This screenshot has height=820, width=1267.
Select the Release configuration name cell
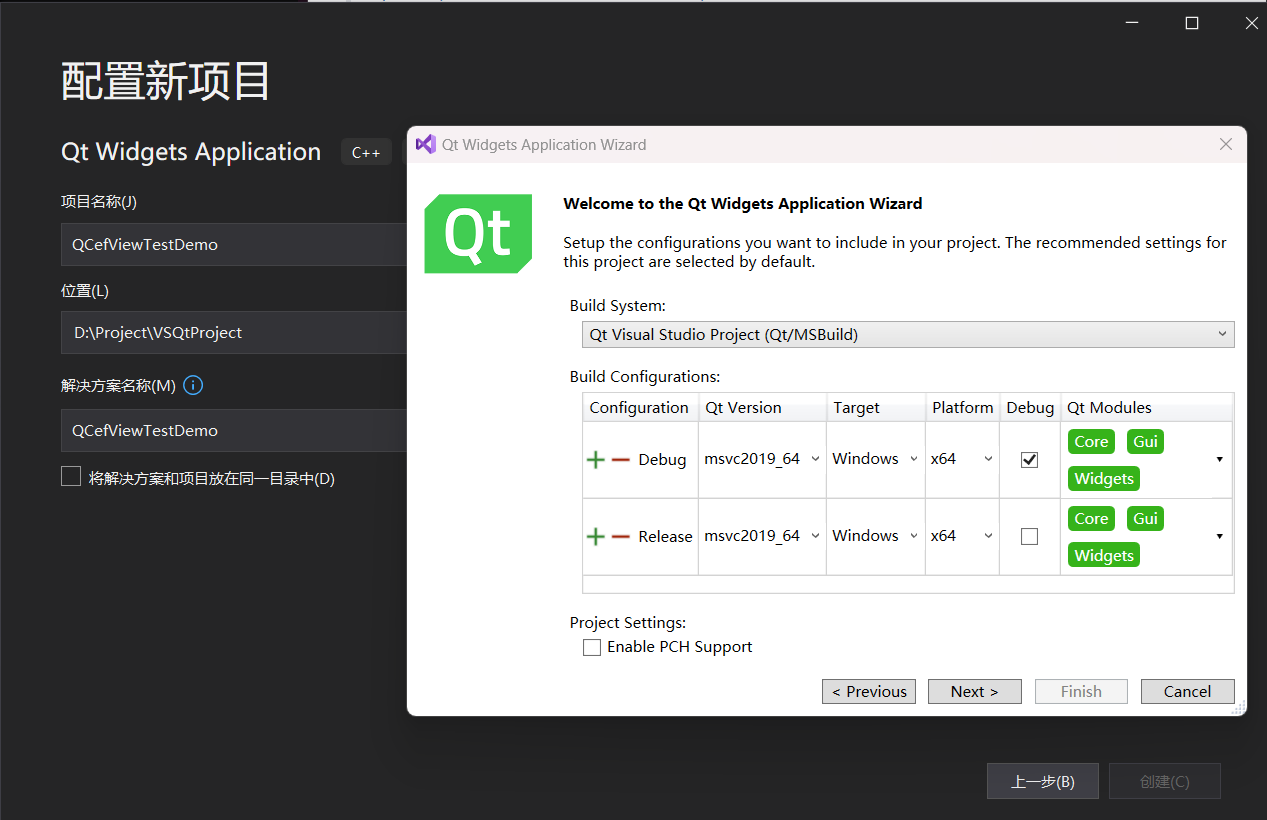(665, 537)
